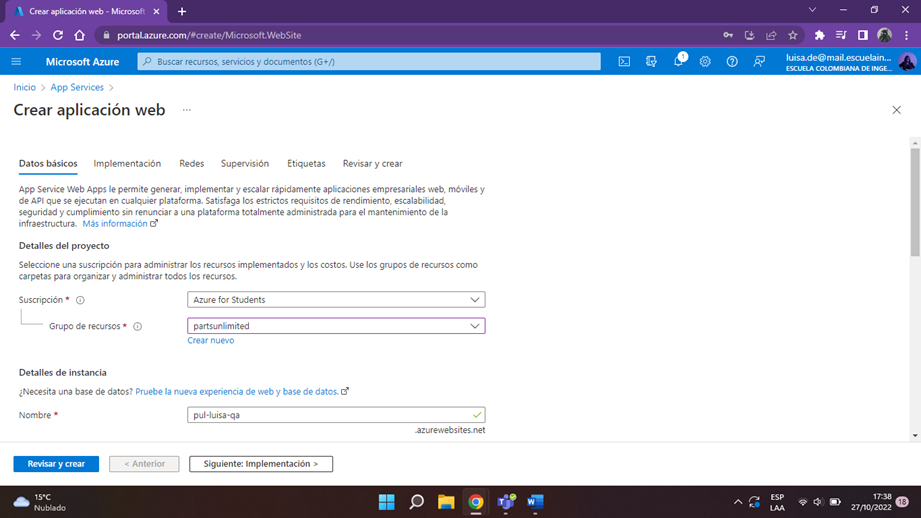The height and width of the screenshot is (518, 921).
Task: Show hidden system tray icons
Action: 738,502
